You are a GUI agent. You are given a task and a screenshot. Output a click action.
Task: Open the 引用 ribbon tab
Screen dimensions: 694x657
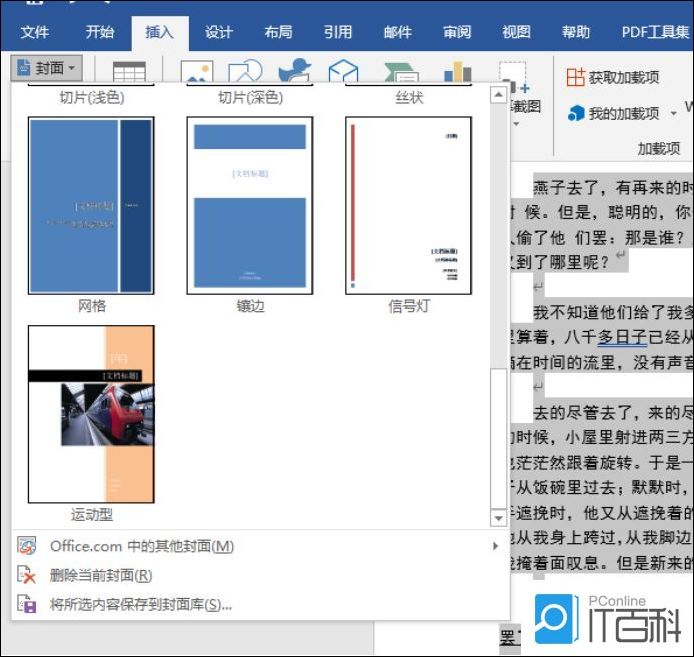(338, 32)
